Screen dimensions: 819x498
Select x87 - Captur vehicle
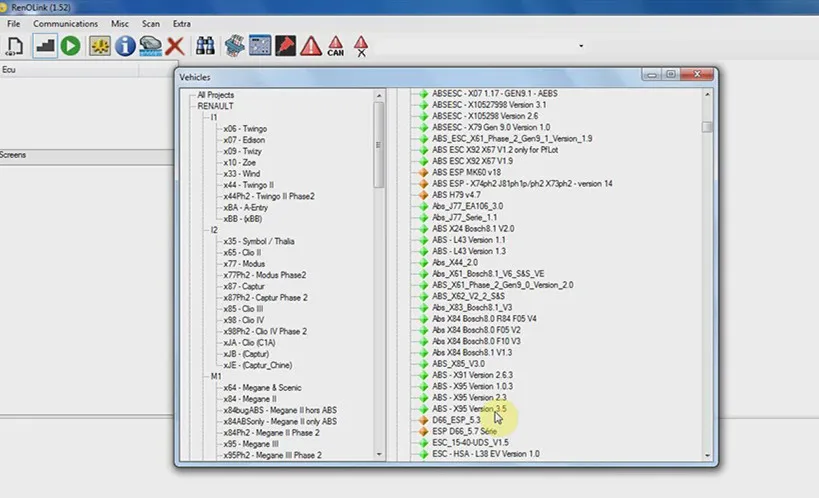[244, 286]
